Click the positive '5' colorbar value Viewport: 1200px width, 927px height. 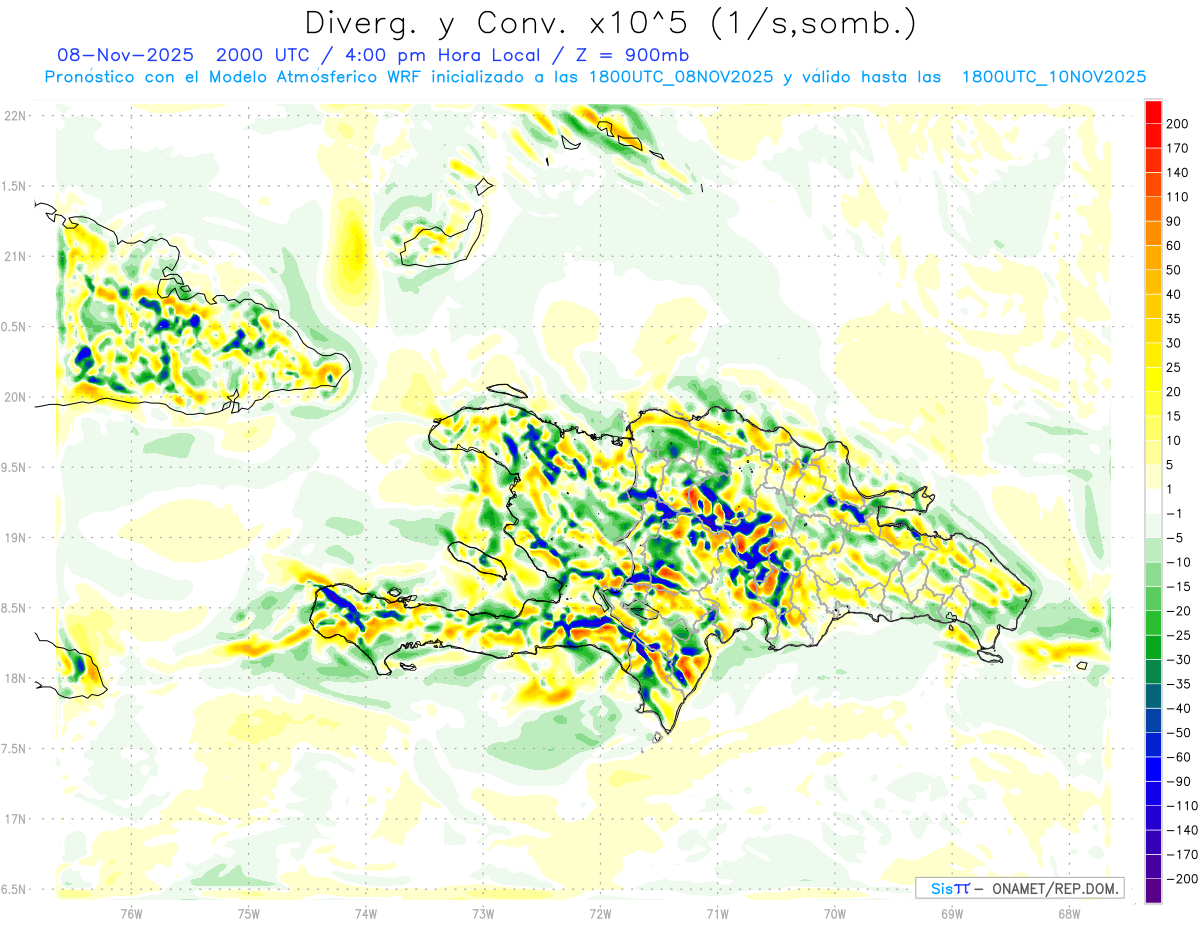tap(1172, 465)
